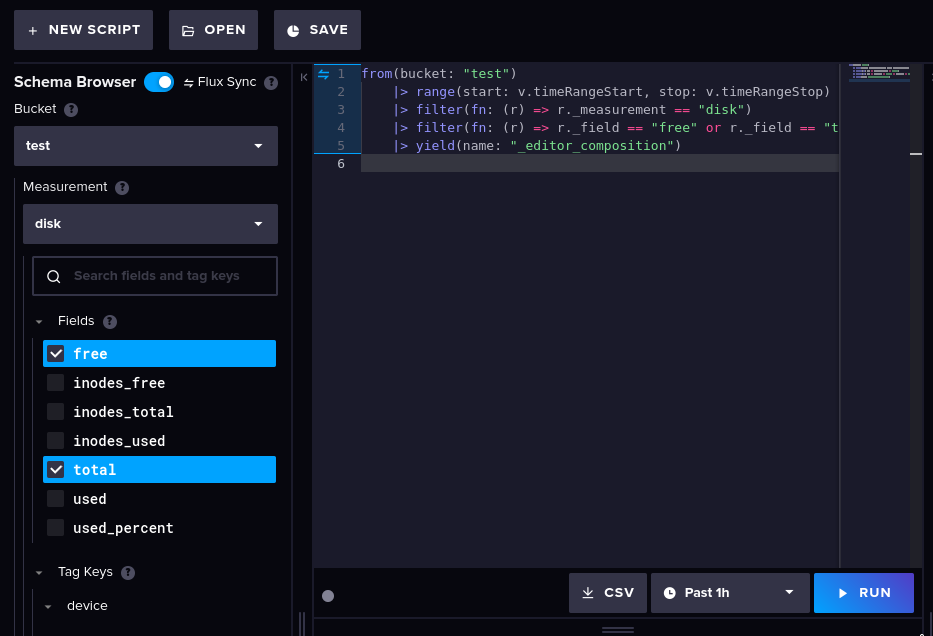
Task: Click the magnifier icon in the search box
Action: click(x=53, y=275)
